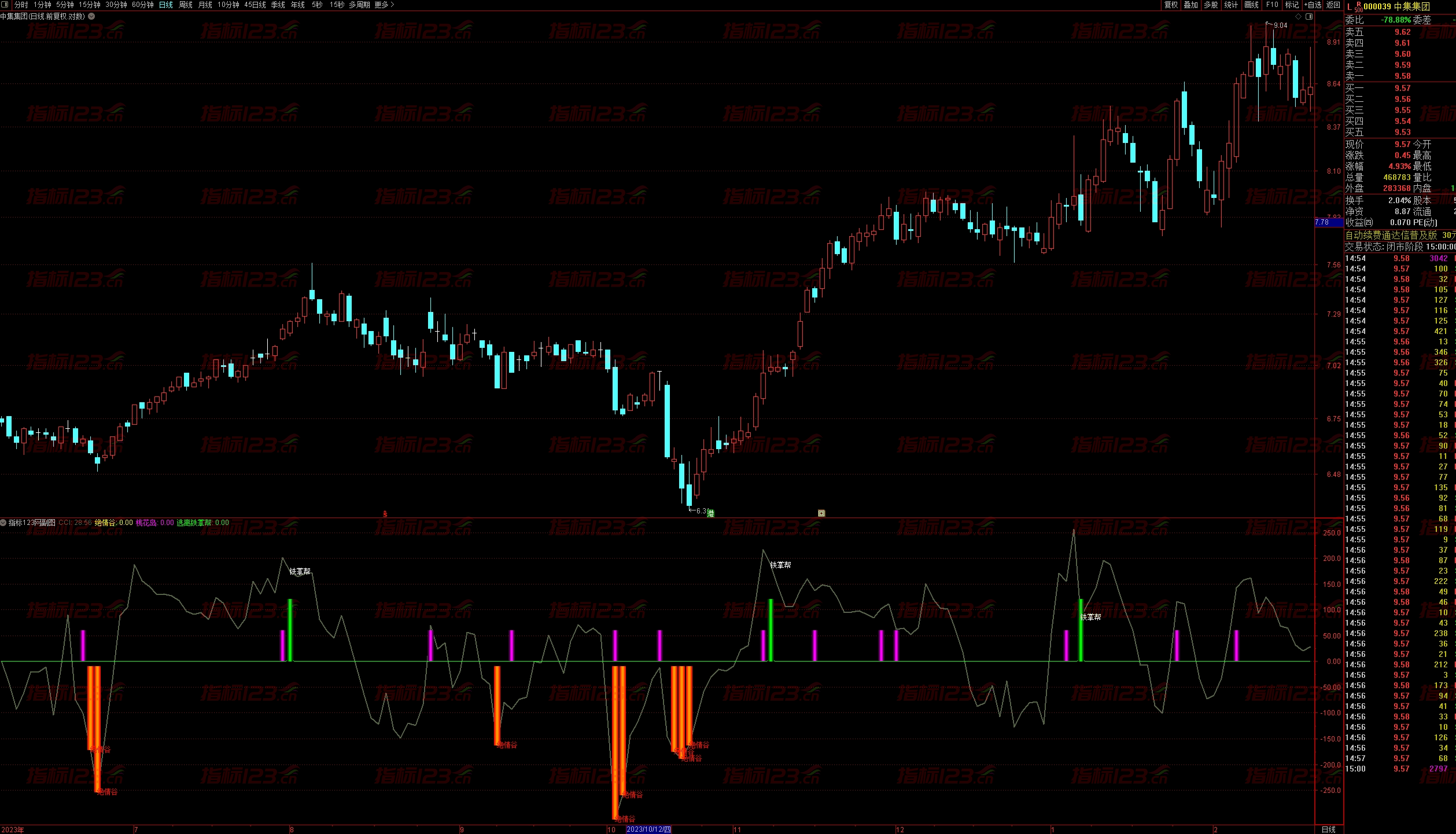Click the 指标123网副图 indicator name

click(32, 522)
